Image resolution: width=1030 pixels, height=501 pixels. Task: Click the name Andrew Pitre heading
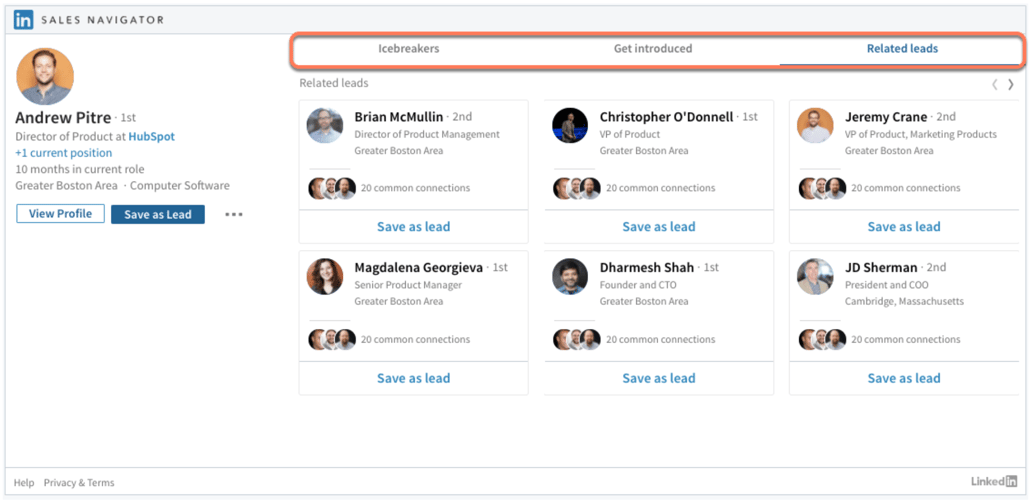(63, 118)
